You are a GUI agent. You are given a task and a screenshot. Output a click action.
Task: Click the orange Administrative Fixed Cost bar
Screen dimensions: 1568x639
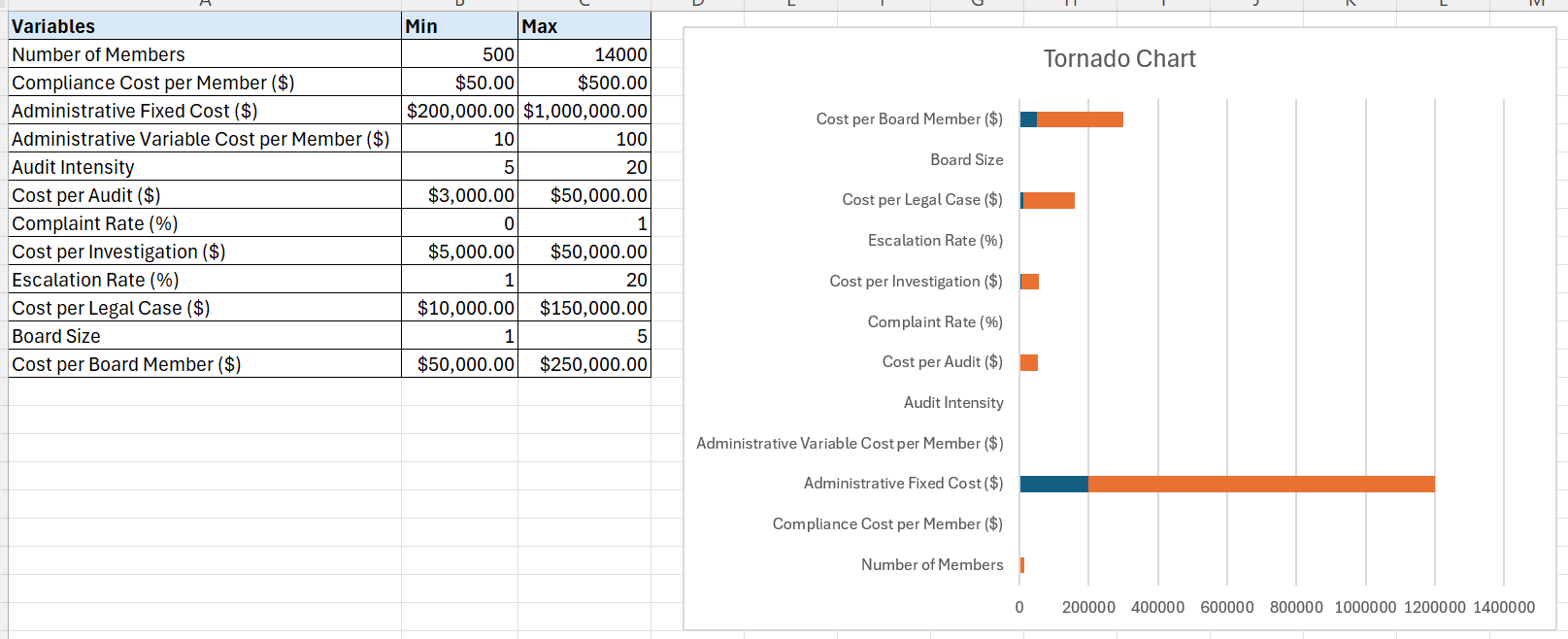1260,484
